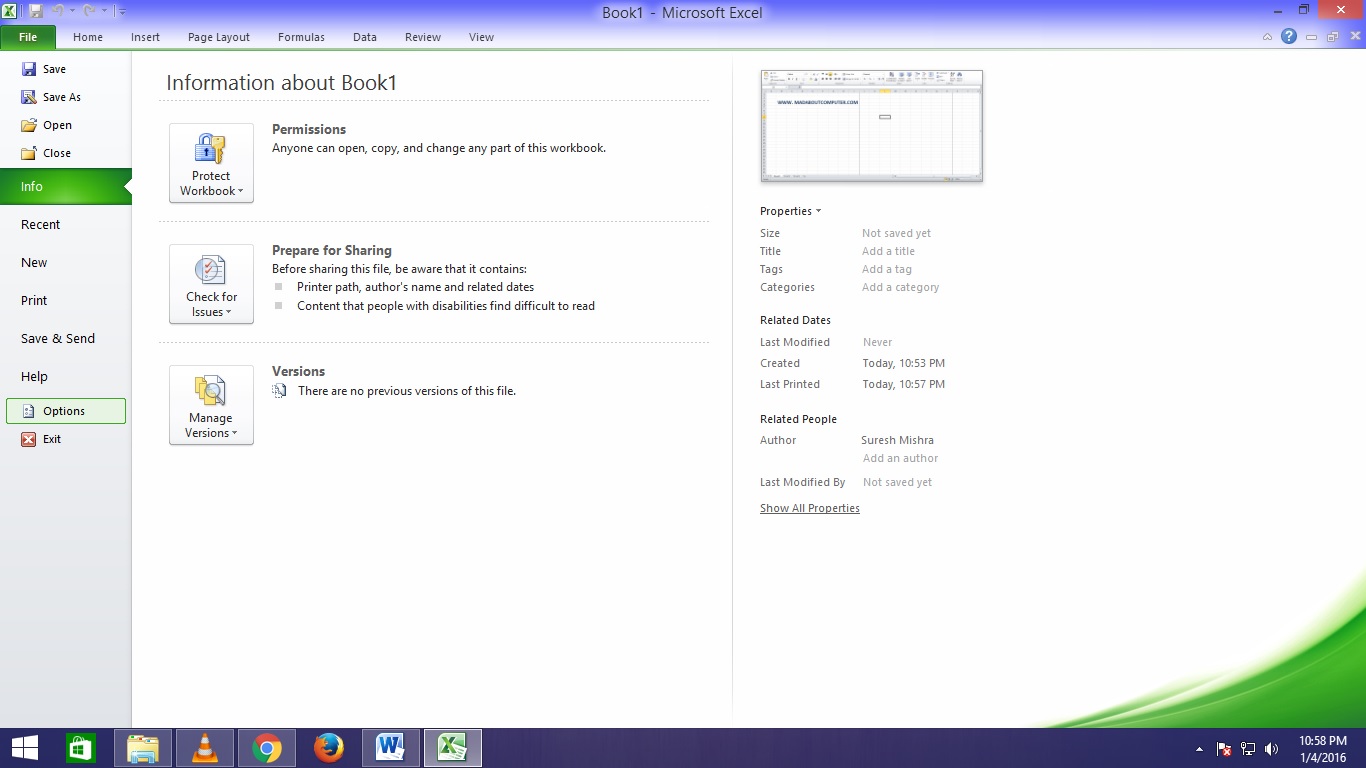The image size is (1366, 768).
Task: Click the network tray icon
Action: coord(1248,749)
